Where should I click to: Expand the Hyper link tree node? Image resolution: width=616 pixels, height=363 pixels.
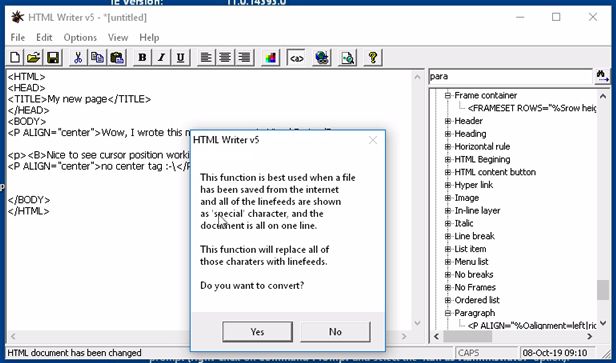click(x=447, y=185)
